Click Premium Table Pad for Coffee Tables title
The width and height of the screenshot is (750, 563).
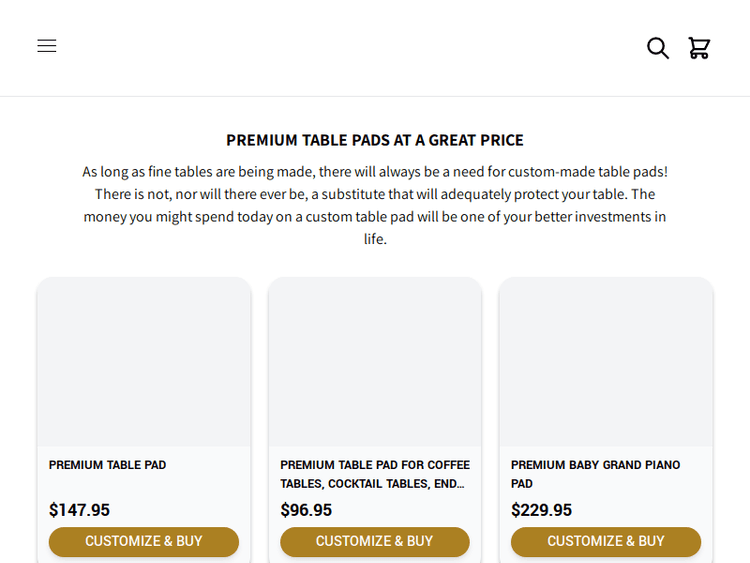(x=374, y=474)
